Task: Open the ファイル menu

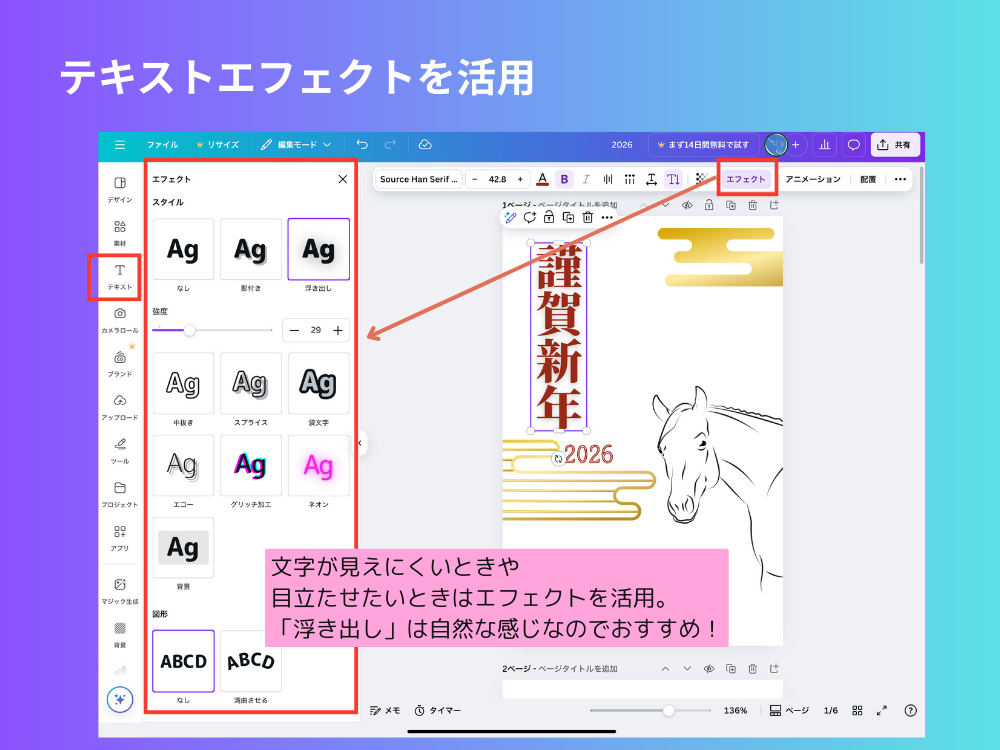Action: [163, 144]
